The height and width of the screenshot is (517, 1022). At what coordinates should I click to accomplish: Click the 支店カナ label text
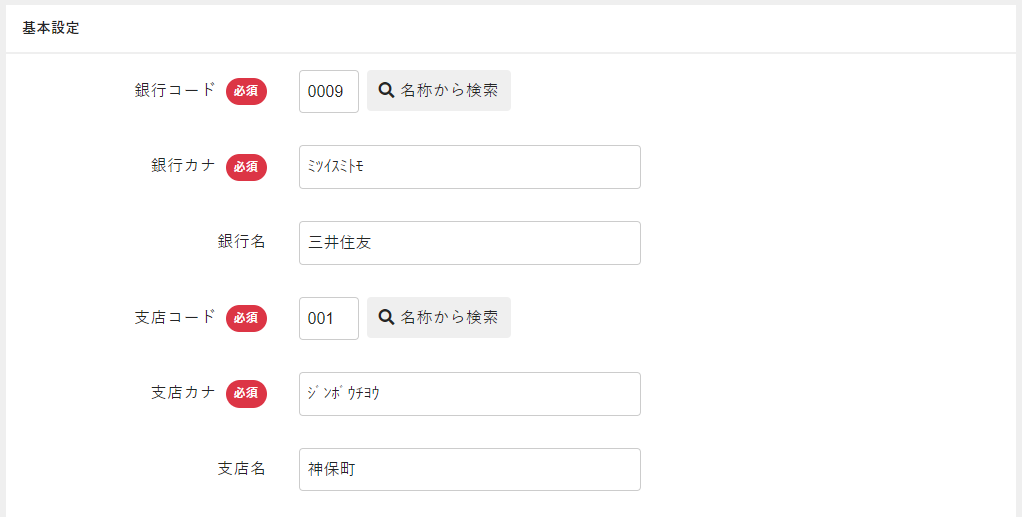pos(183,393)
